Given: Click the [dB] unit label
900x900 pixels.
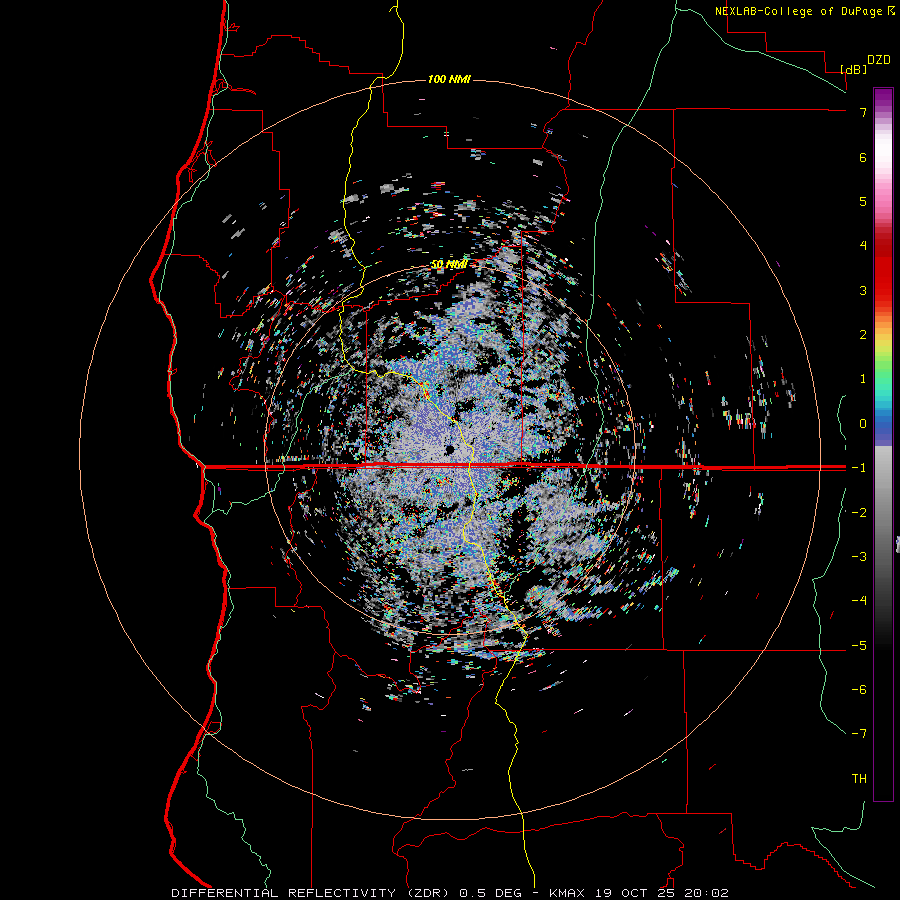Looking at the screenshot, I should pyautogui.click(x=854, y=69).
